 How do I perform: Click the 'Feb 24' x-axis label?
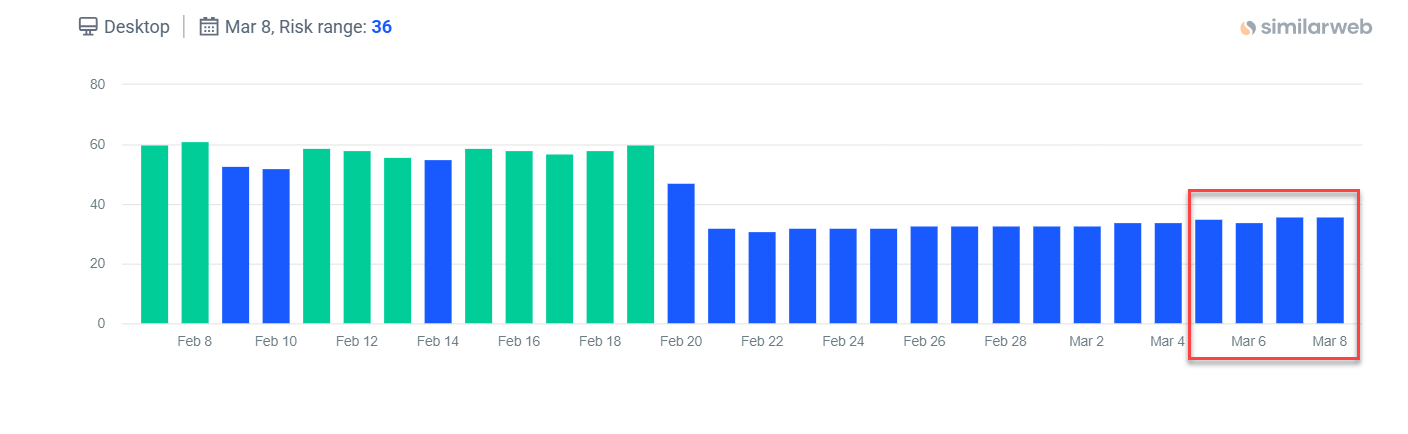[843, 342]
